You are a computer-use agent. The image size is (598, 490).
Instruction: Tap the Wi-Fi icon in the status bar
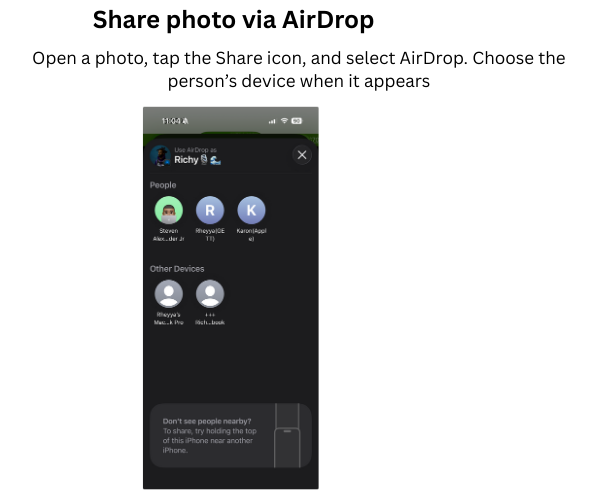284,120
